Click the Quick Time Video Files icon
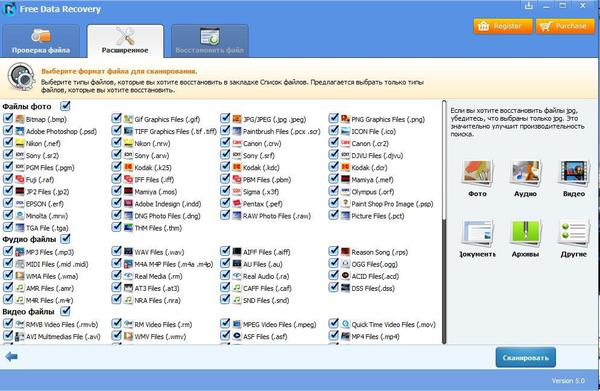 point(346,324)
